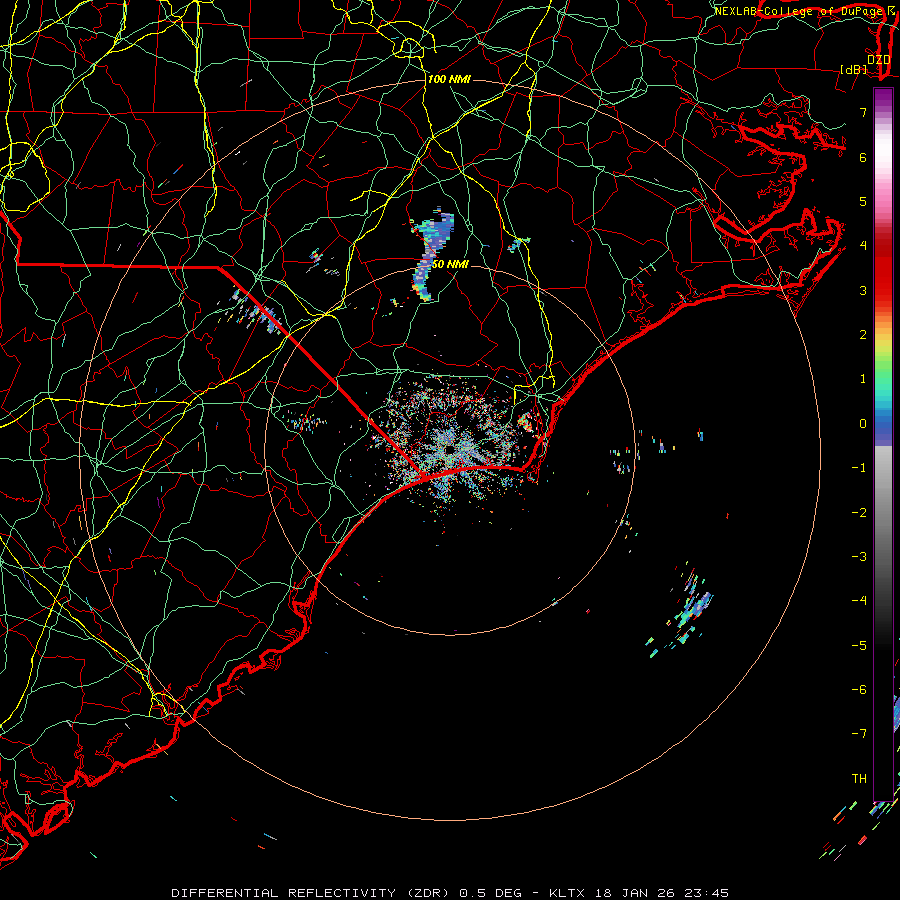Screen dimensions: 900x900
Task: Pick the -6 dB scale value
Action: click(859, 690)
